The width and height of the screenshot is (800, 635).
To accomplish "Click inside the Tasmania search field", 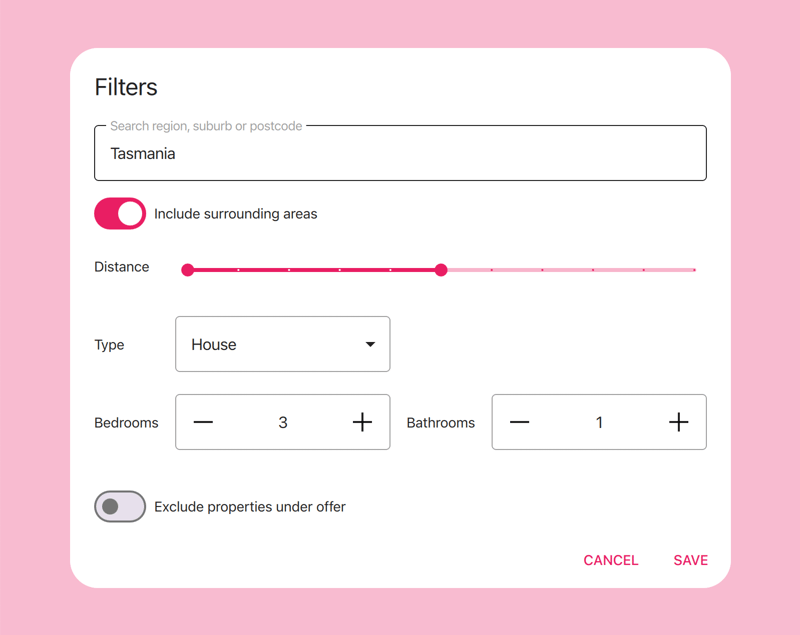I will (x=400, y=153).
